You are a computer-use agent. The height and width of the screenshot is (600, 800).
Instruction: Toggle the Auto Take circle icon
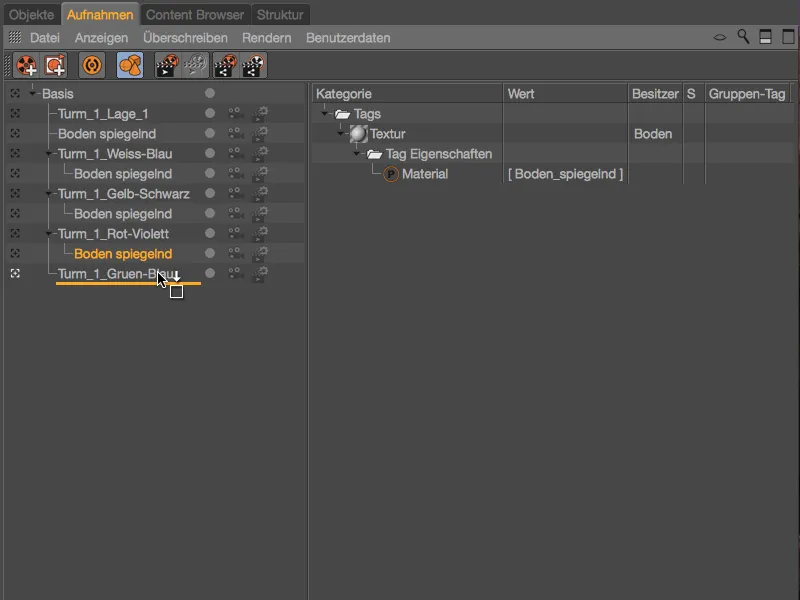92,65
